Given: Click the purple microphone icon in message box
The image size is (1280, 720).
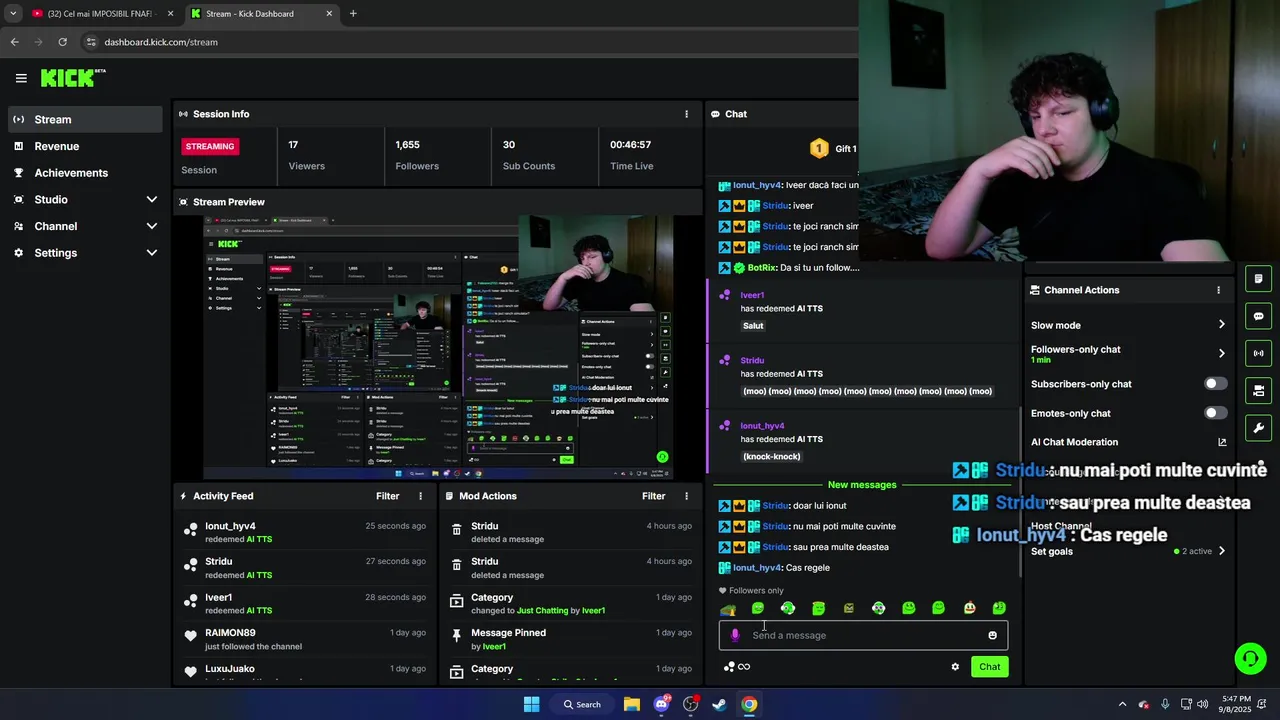Looking at the screenshot, I should point(735,635).
